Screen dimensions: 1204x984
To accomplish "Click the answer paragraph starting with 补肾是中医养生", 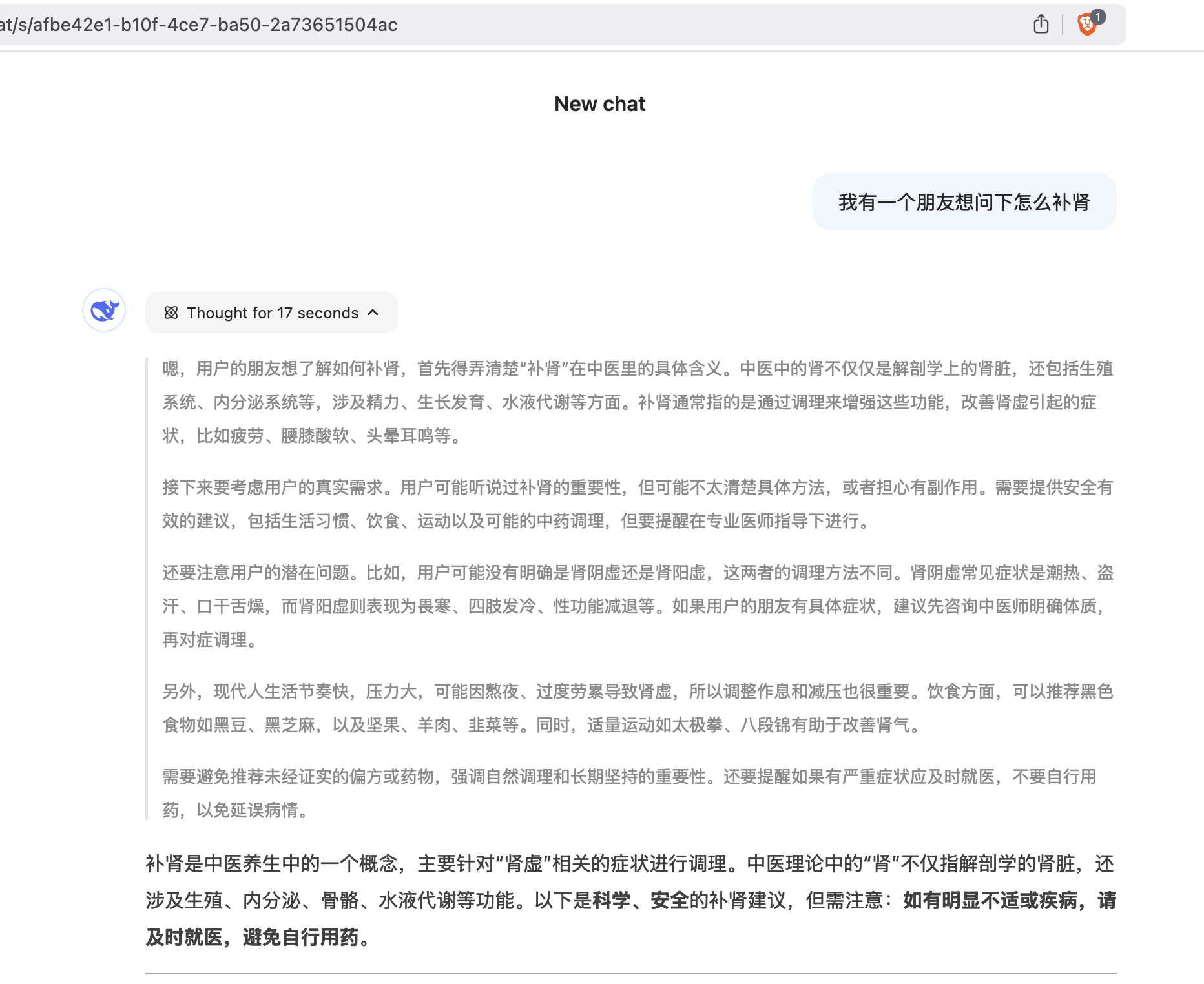I will coord(630,899).
